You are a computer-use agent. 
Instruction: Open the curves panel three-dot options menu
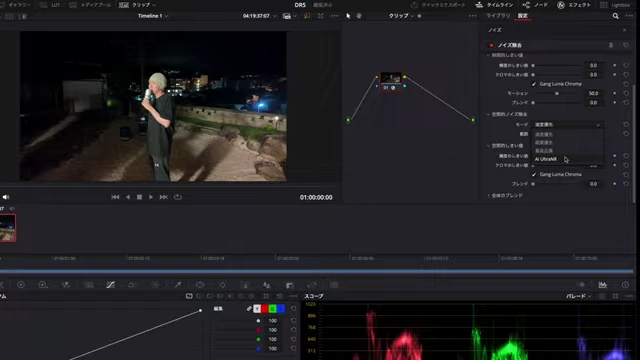[293, 296]
